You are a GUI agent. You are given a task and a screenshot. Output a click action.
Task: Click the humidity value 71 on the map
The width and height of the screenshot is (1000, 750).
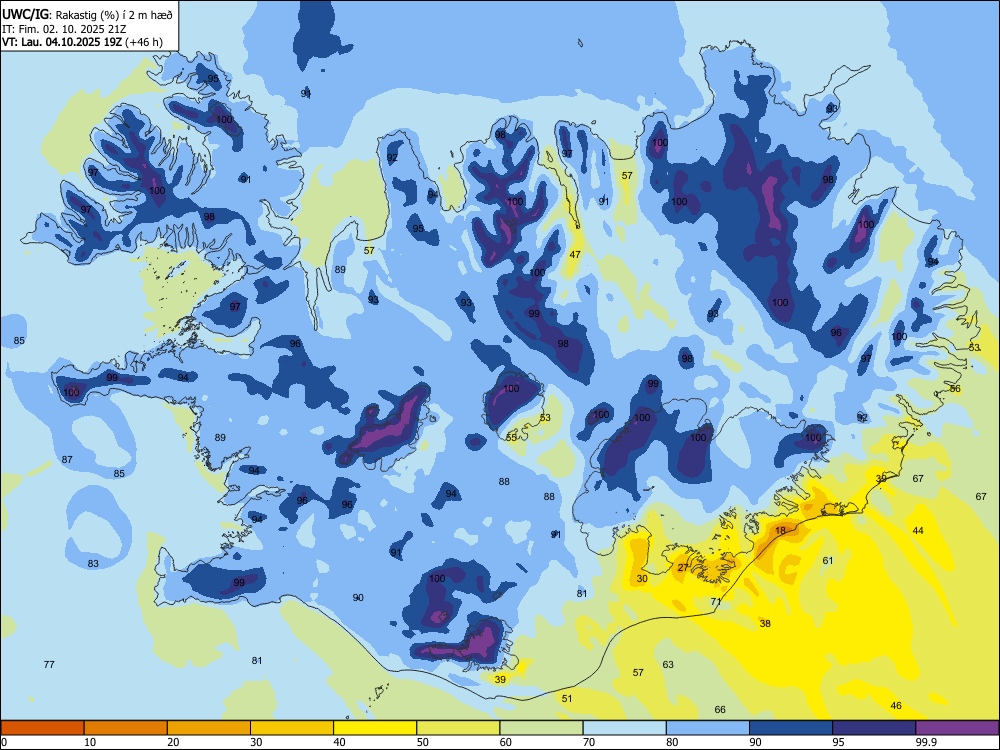(x=716, y=601)
